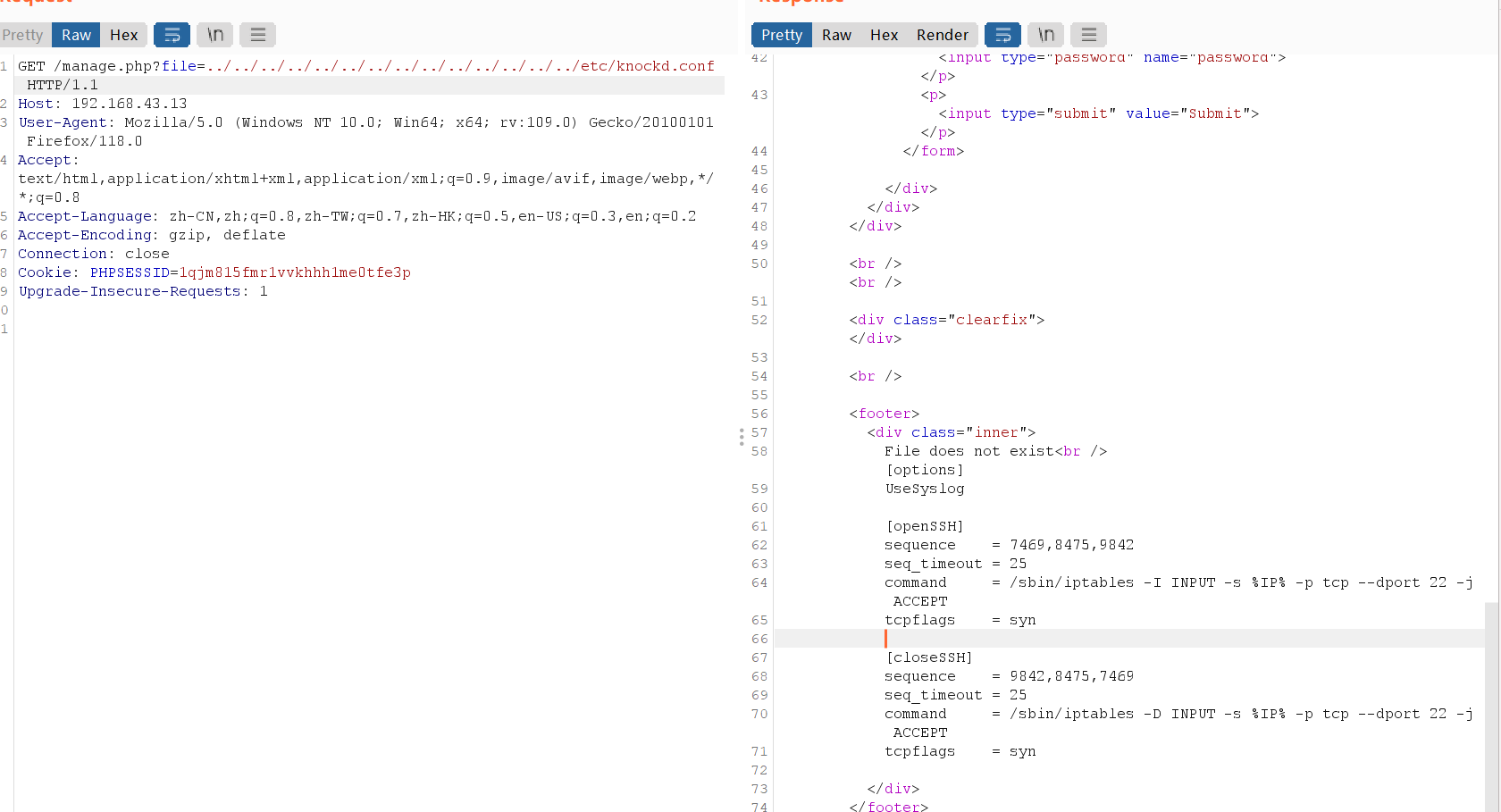Screen dimensions: 1501x812
Task: Switch response view to Raw tab
Action: click(x=836, y=35)
